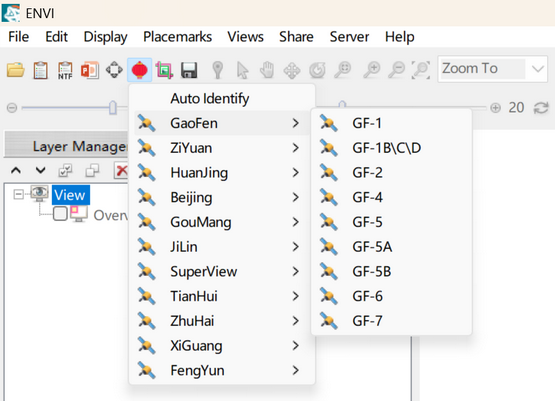
Task: Expand the HuanJing submenu
Action: click(222, 173)
